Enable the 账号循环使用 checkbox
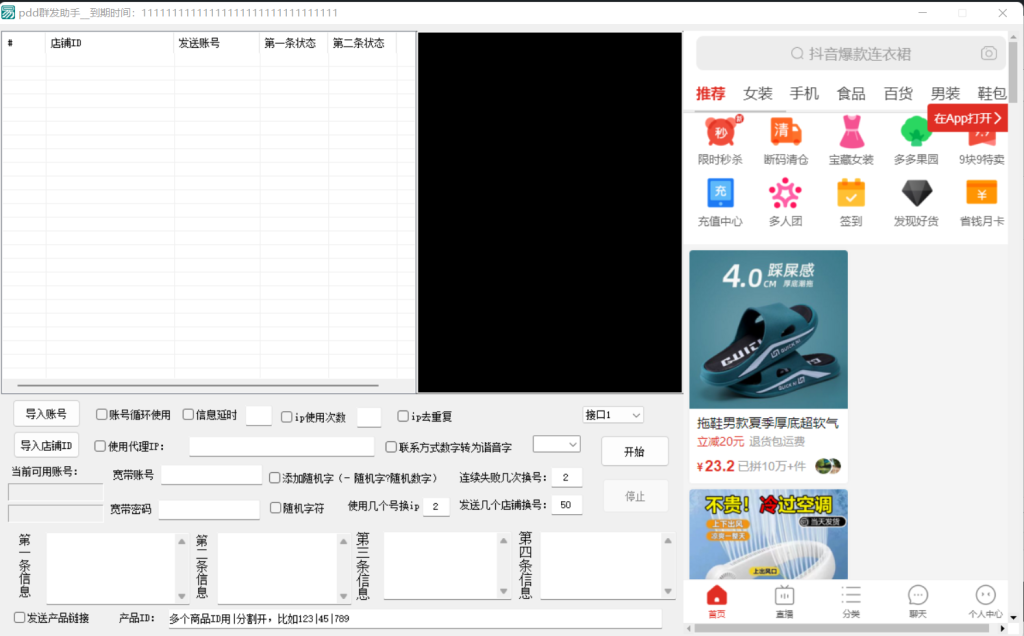Screen dimensions: 1024x636 (102, 415)
